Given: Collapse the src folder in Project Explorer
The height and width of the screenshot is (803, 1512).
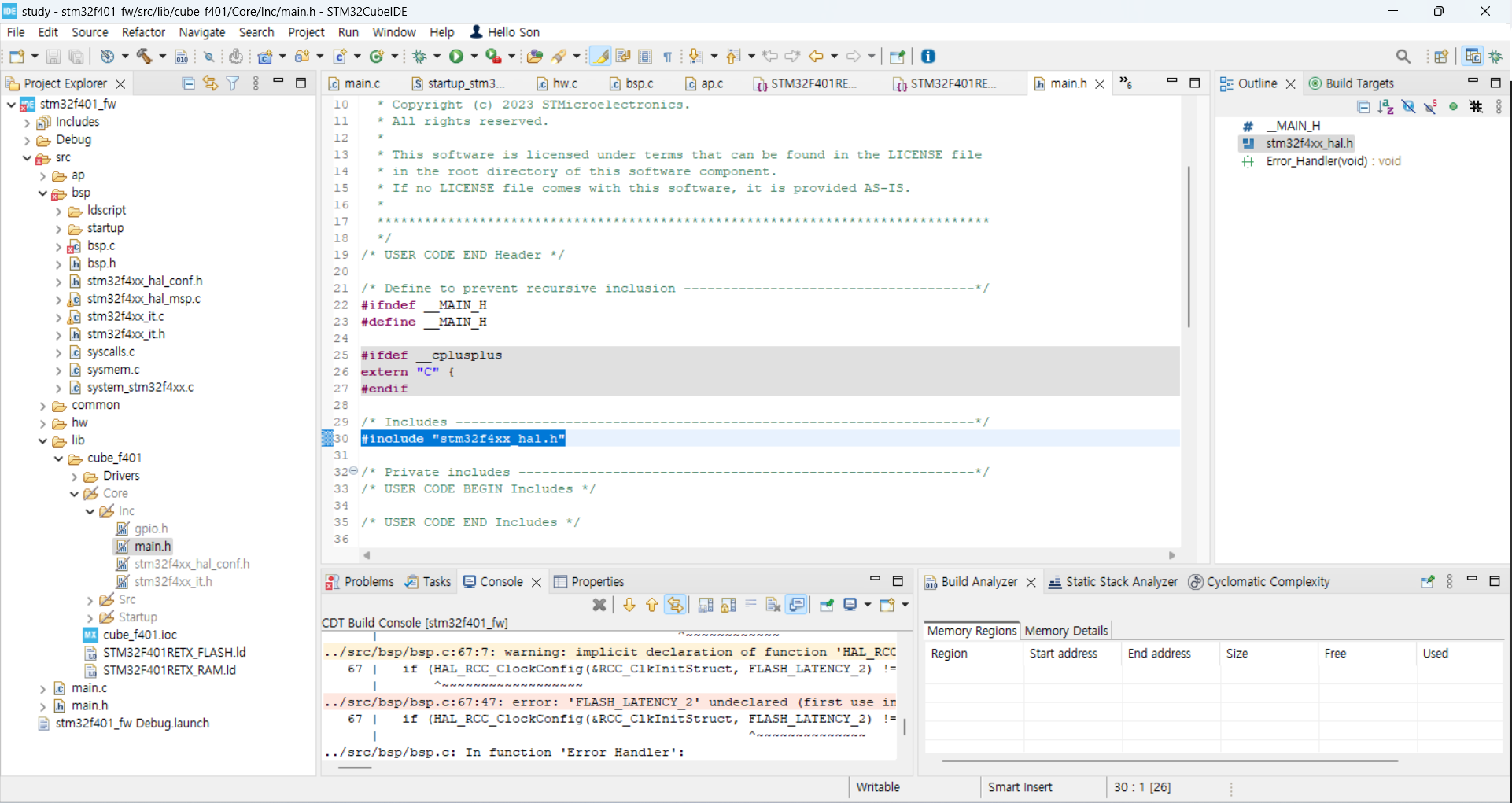Looking at the screenshot, I should pyautogui.click(x=27, y=157).
